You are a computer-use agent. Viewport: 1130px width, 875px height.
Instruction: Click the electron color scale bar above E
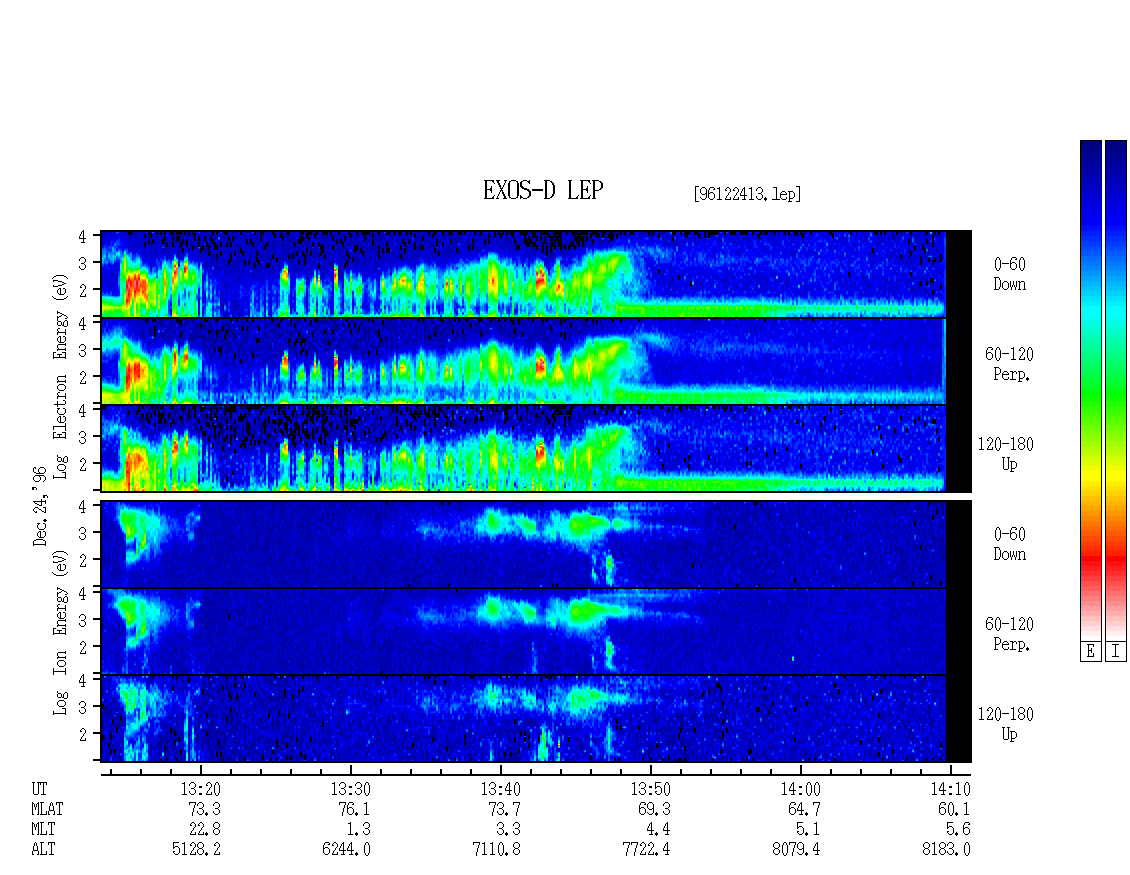pyautogui.click(x=1090, y=390)
